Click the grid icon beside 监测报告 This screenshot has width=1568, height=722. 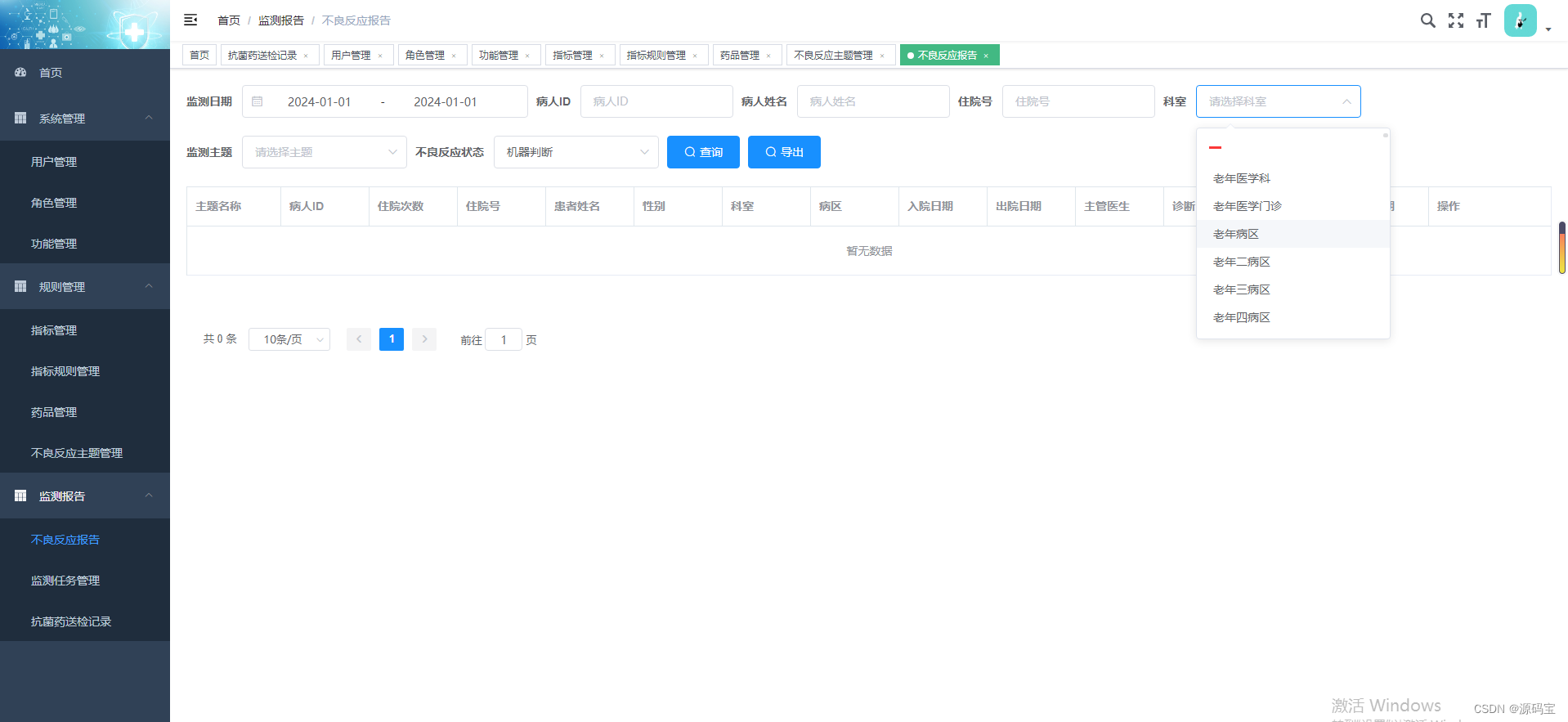[x=20, y=496]
